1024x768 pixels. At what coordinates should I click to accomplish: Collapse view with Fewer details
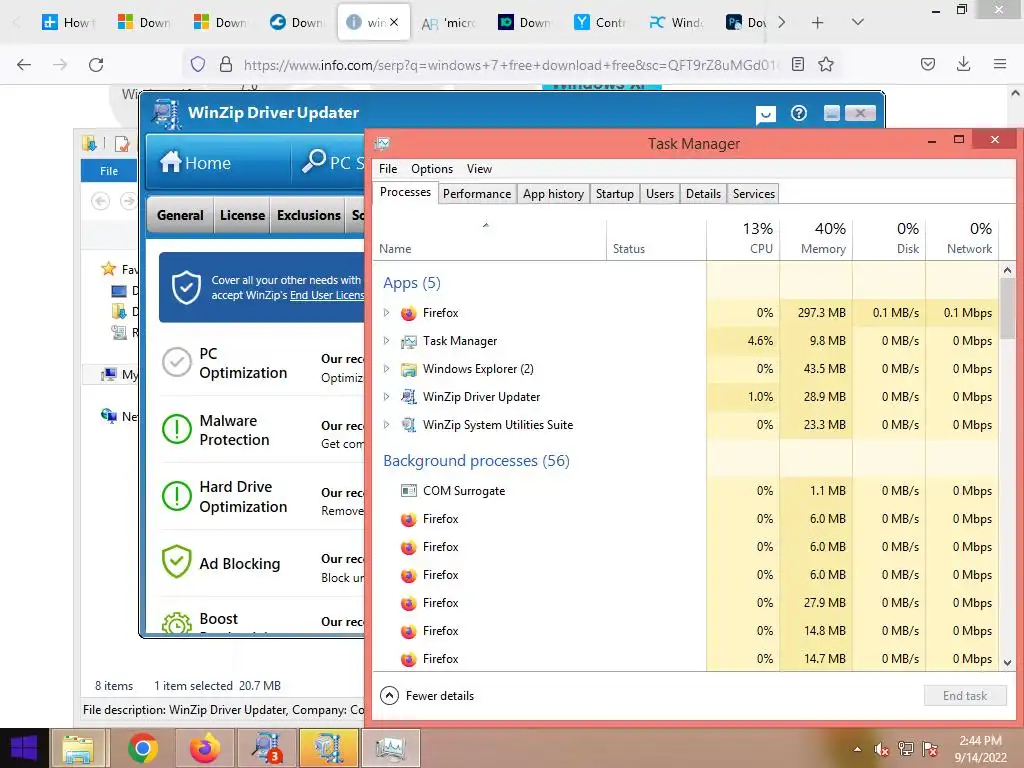(428, 696)
